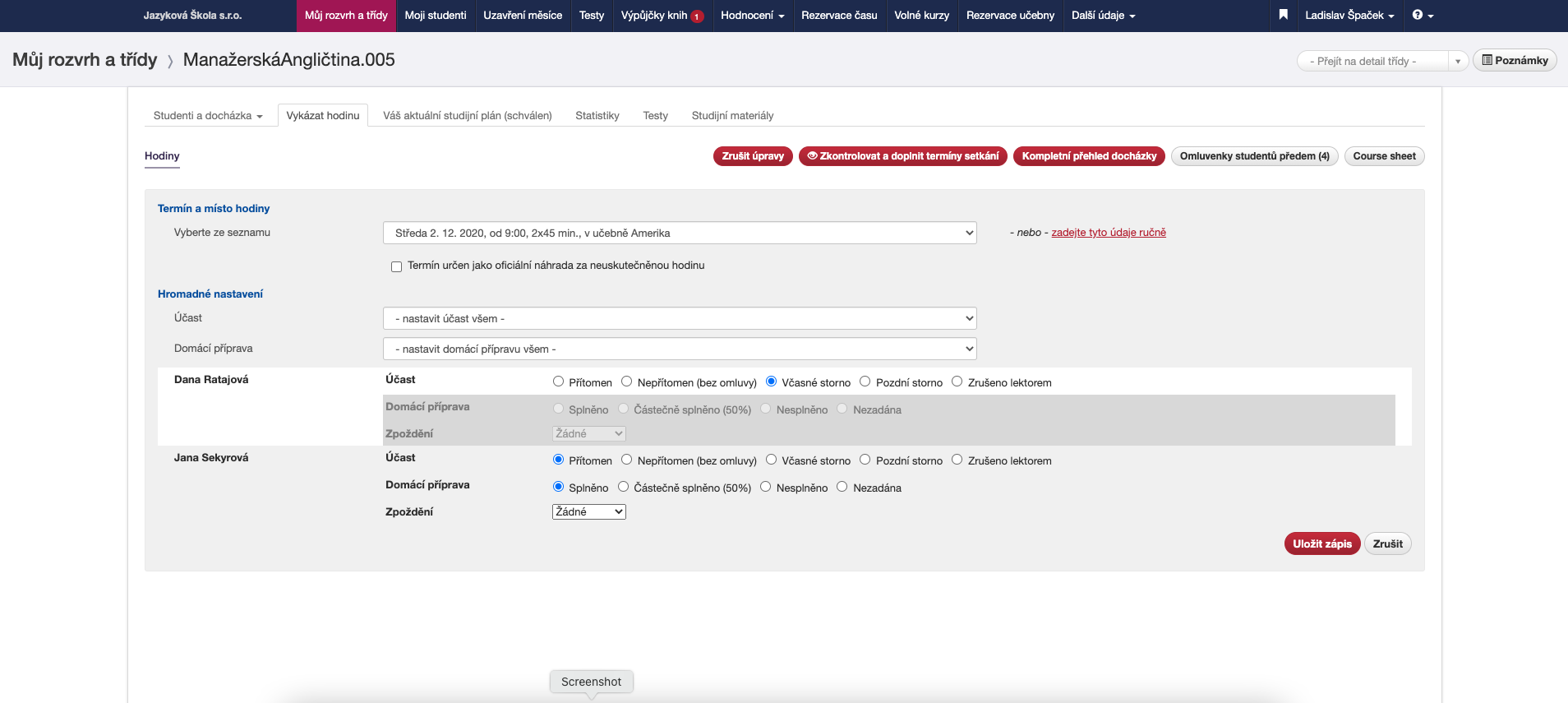This screenshot has height=703, width=1568.
Task: Switch to Vykázat hodinu tab
Action: point(323,116)
